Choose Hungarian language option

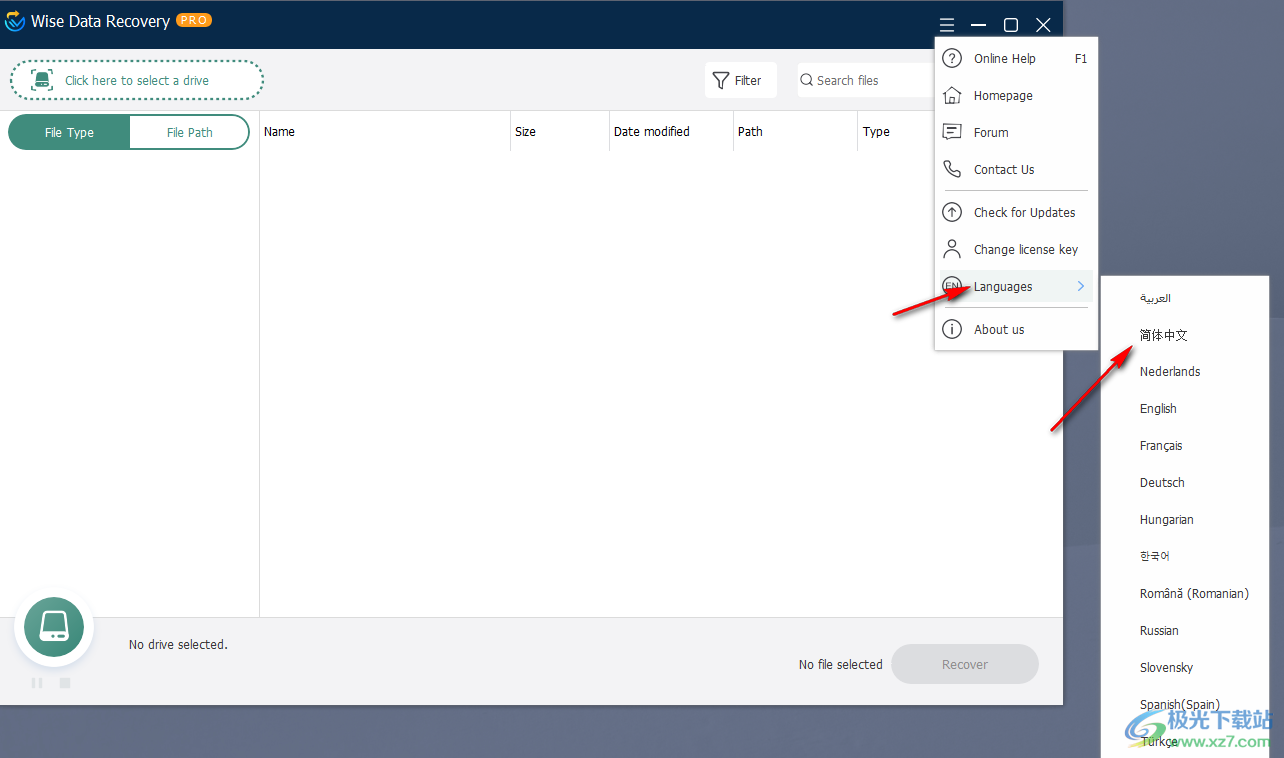click(x=1167, y=519)
